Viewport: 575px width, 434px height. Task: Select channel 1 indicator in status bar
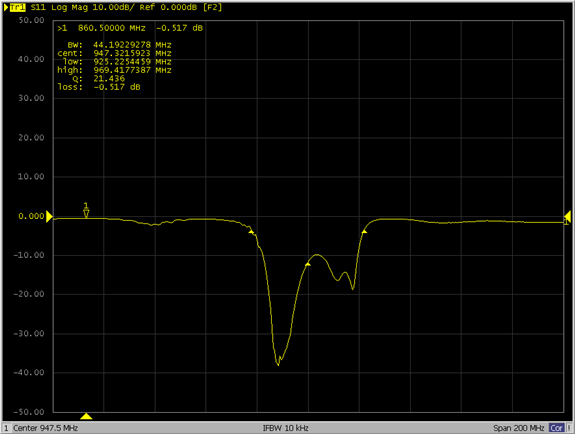click(x=6, y=428)
